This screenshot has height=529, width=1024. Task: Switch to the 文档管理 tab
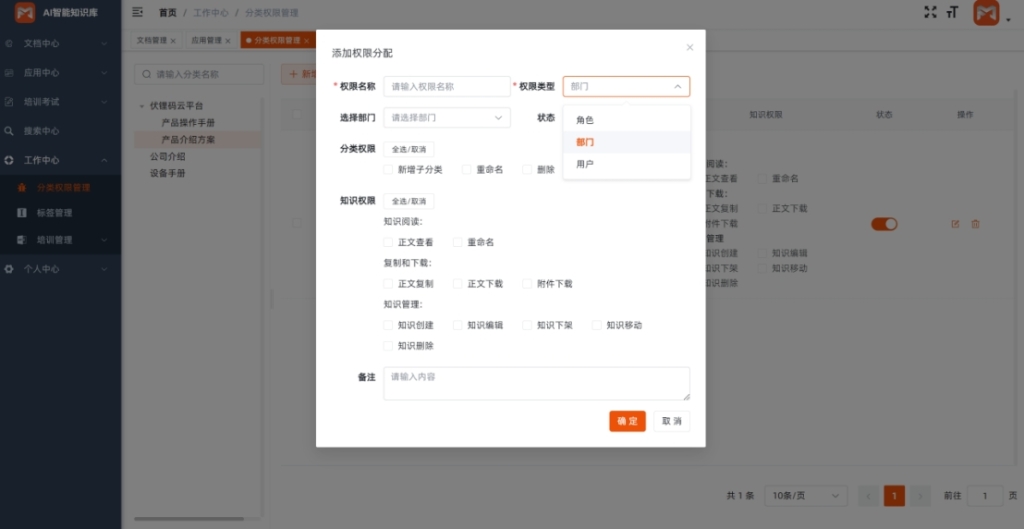pos(152,40)
